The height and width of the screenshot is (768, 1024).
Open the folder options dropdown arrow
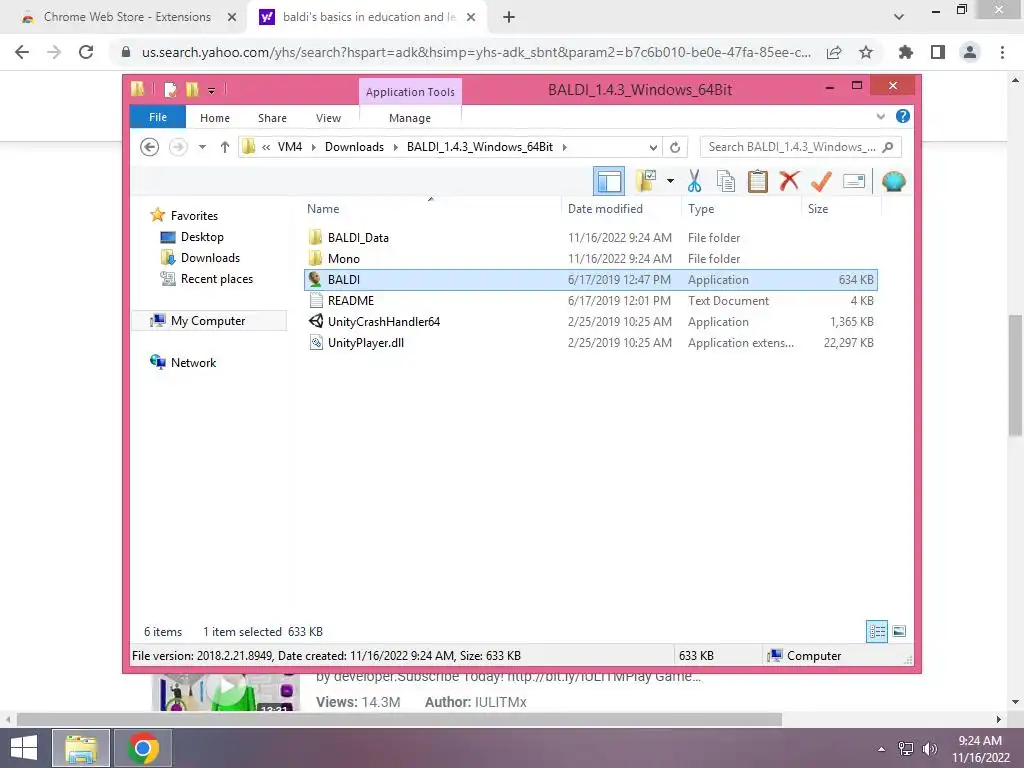pos(670,181)
